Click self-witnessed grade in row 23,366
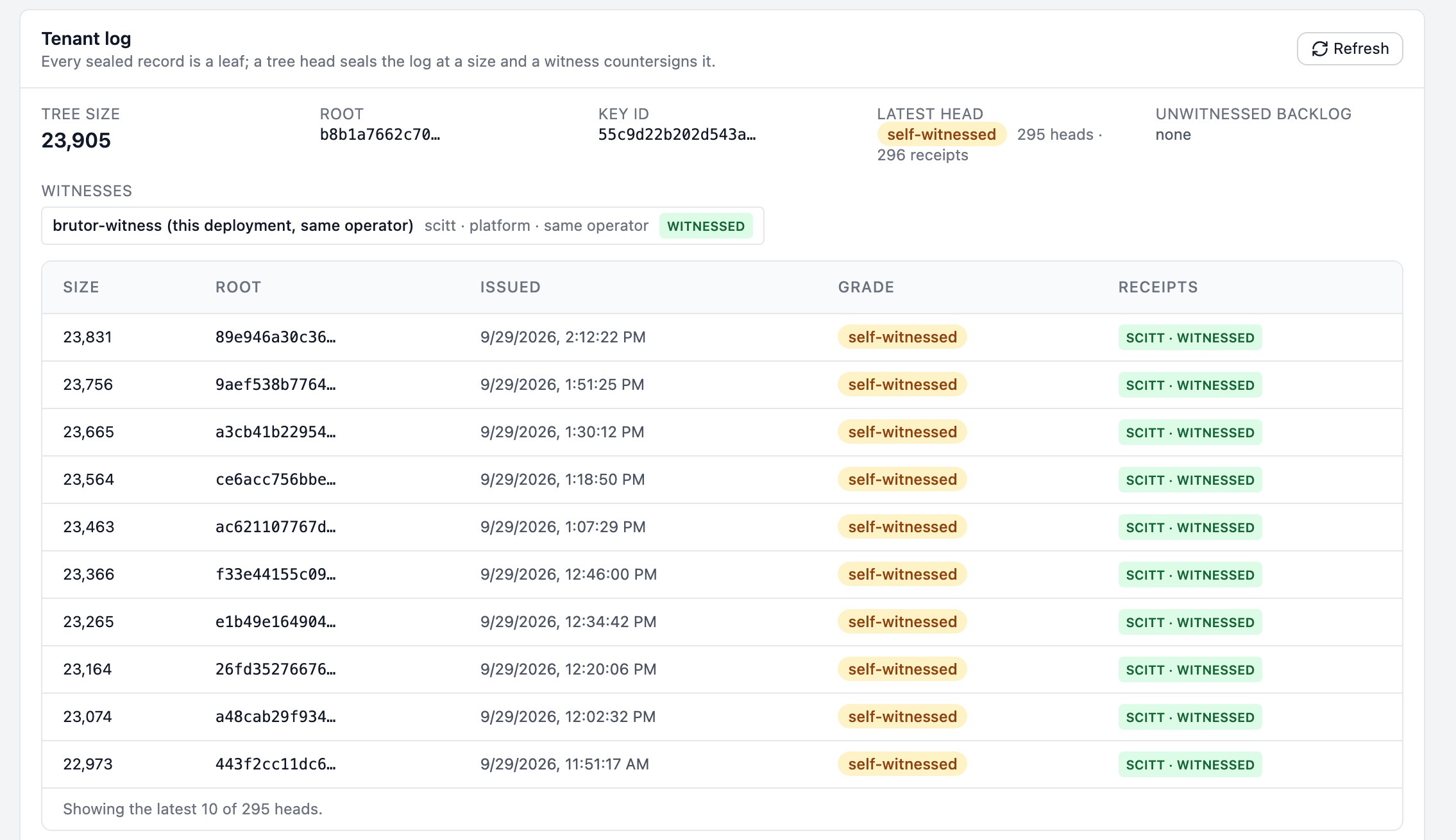 point(902,575)
